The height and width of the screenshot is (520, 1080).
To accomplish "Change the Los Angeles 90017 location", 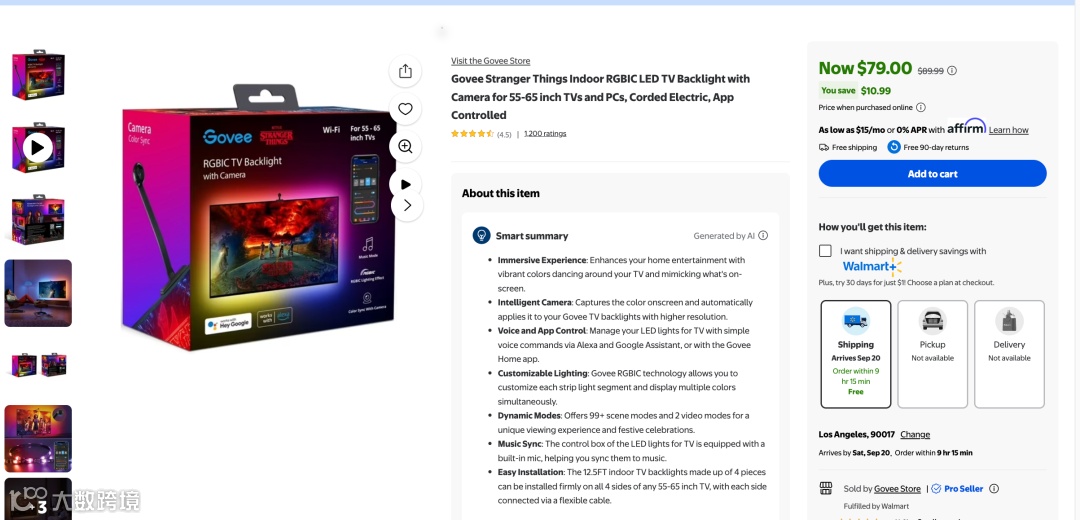I will [915, 435].
